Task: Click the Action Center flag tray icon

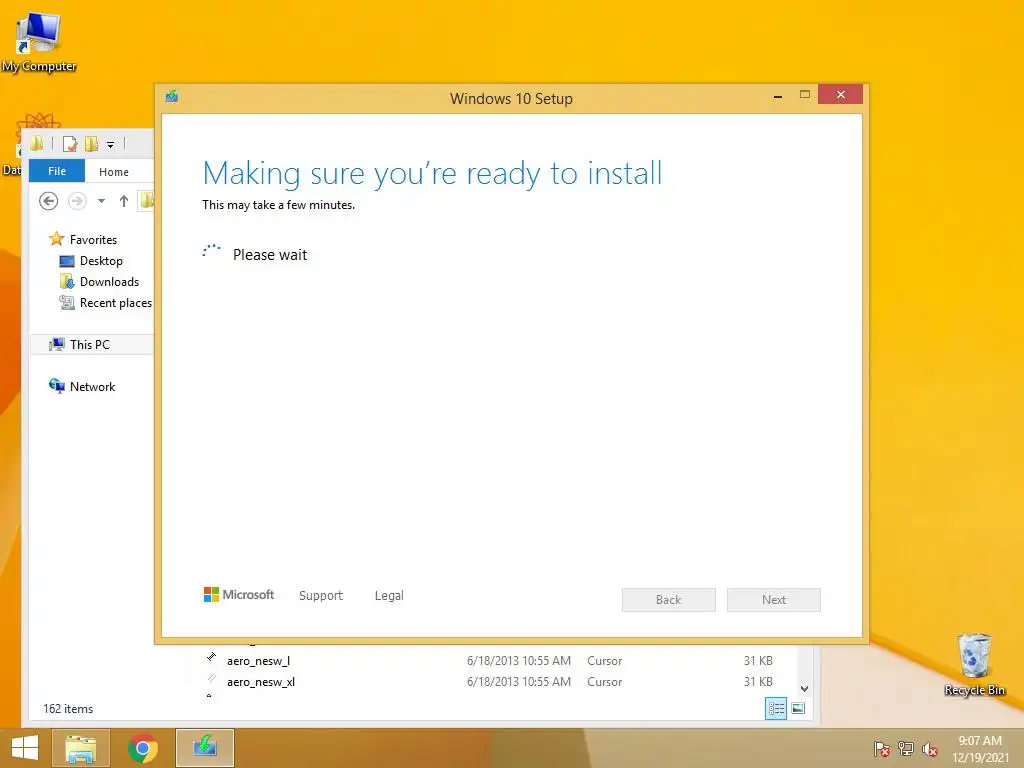Action: 881,748
